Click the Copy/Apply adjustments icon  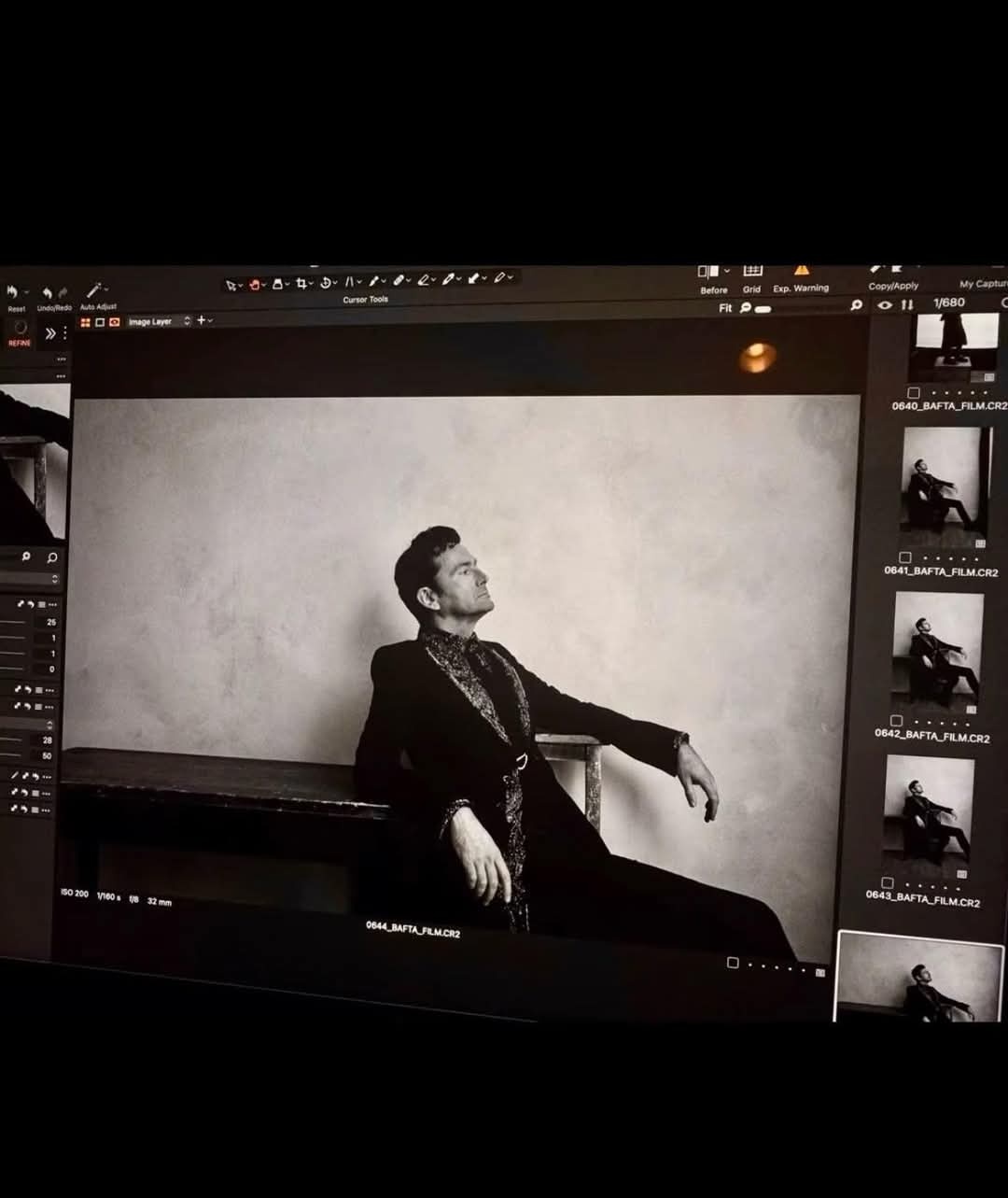coord(887,270)
